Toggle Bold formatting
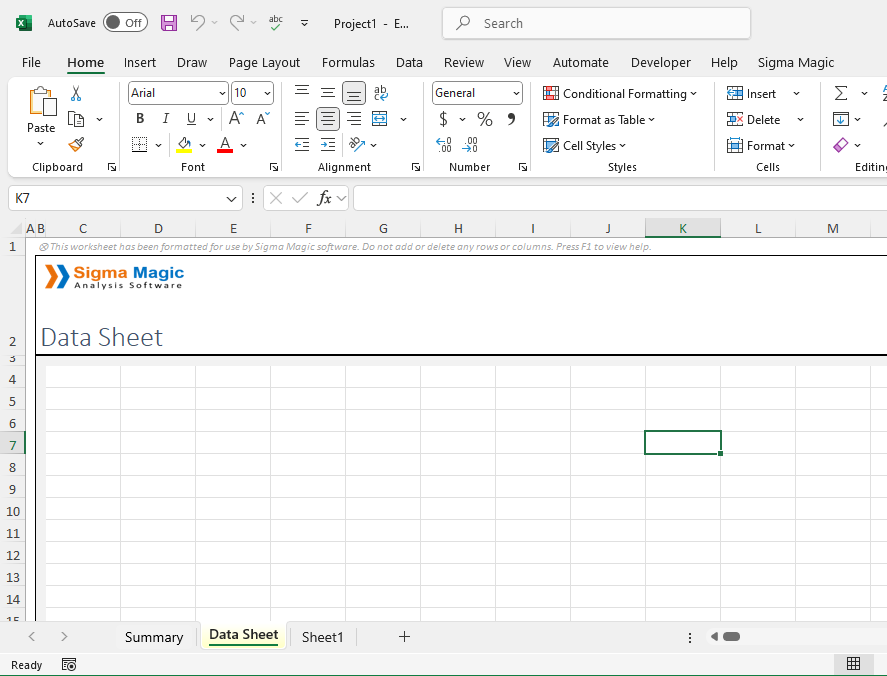 140,119
